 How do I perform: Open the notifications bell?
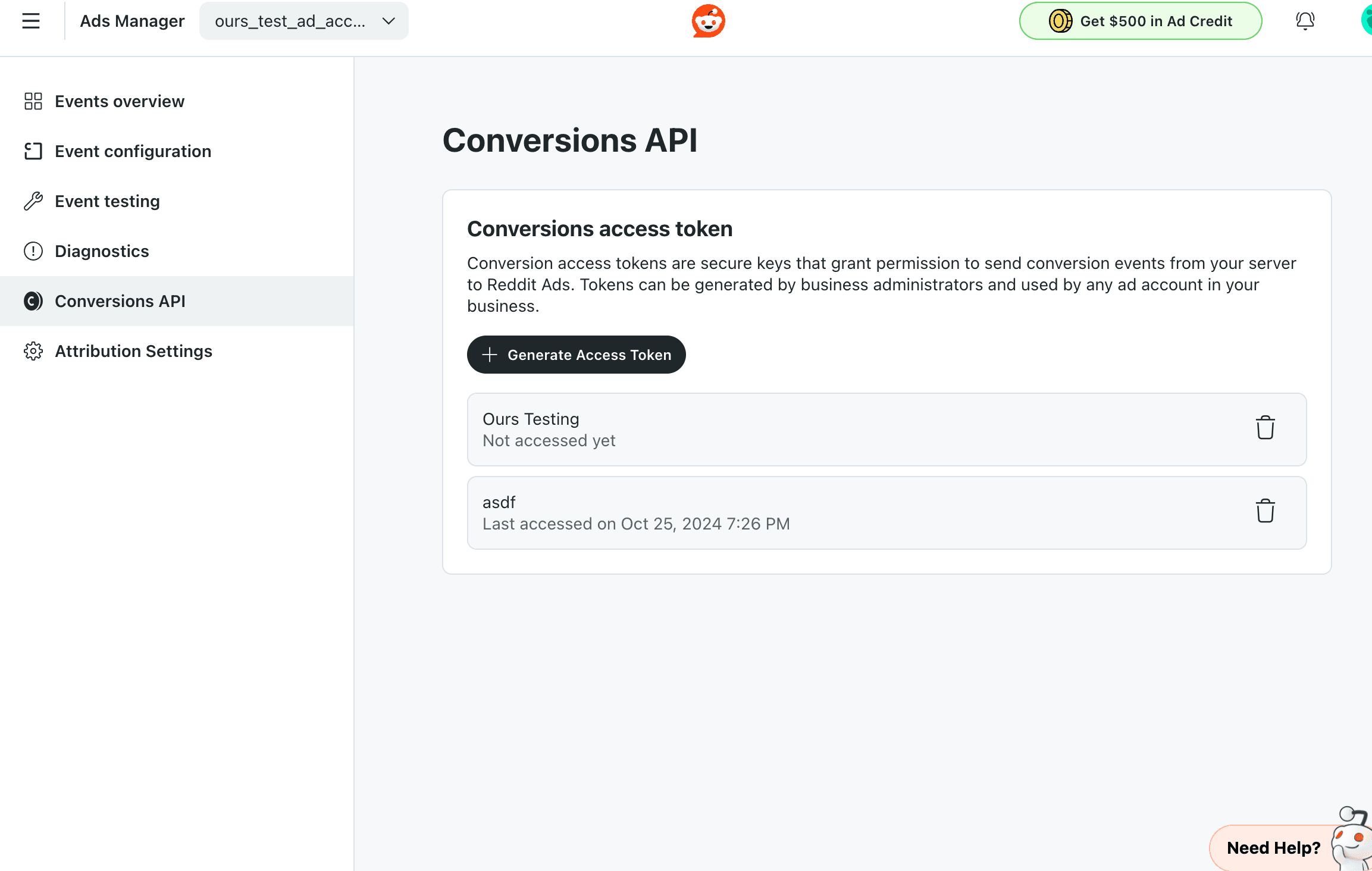point(1305,21)
